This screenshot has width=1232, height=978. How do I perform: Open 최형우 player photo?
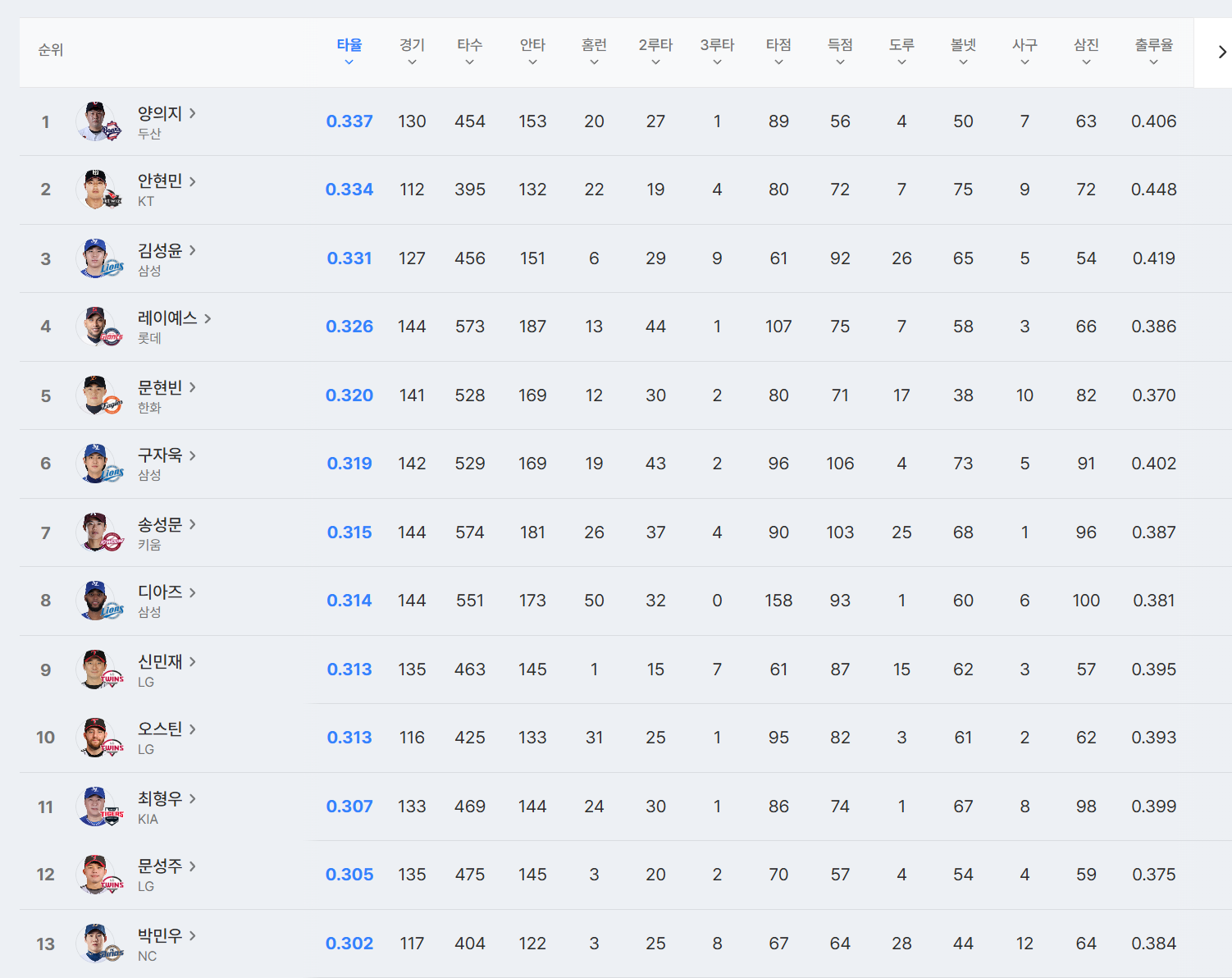click(x=98, y=807)
